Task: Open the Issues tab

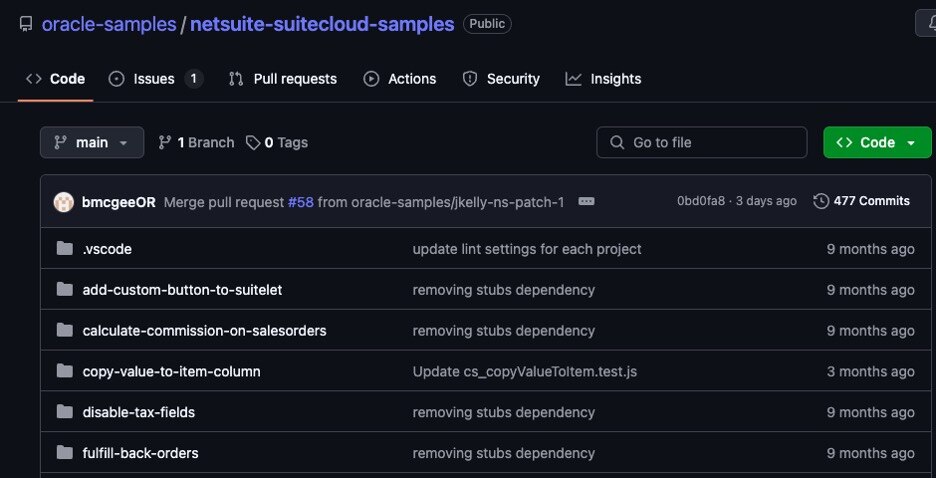Action: [156, 79]
